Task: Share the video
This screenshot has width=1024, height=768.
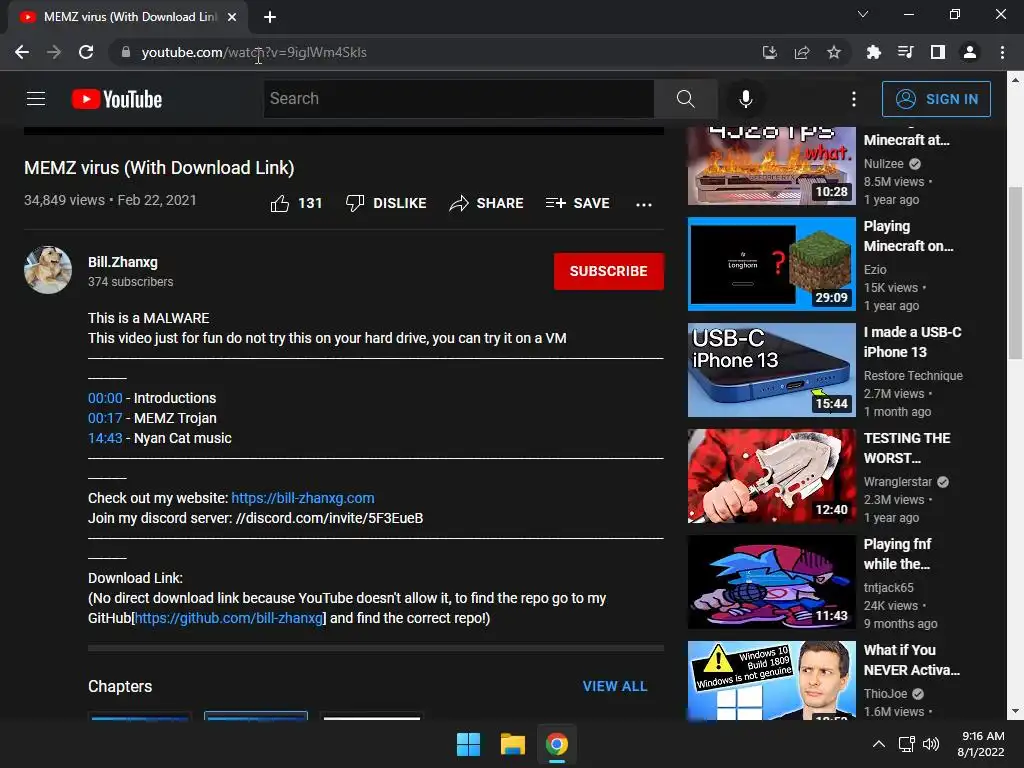Action: pos(487,203)
